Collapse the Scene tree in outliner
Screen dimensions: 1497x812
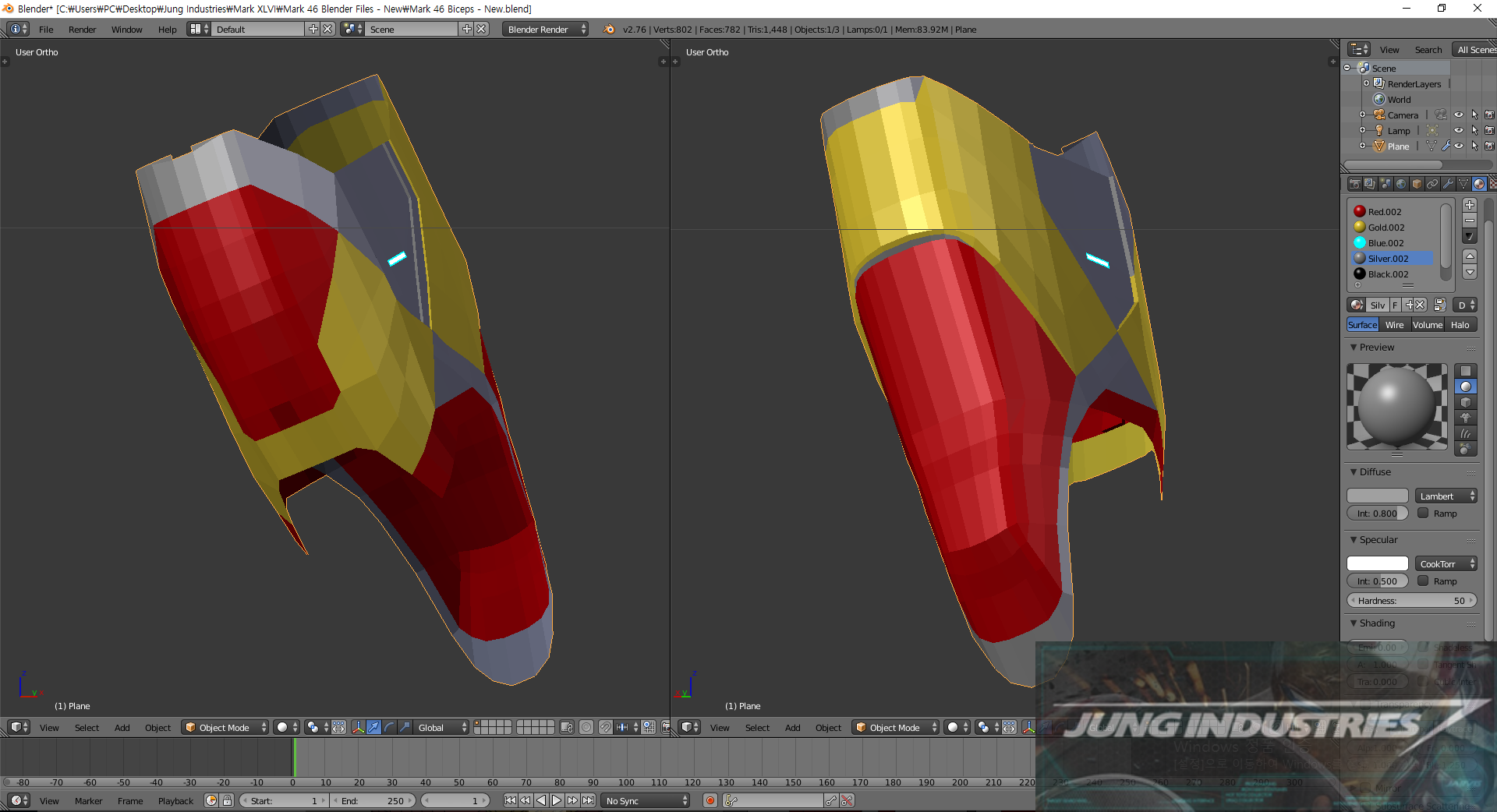[1347, 68]
